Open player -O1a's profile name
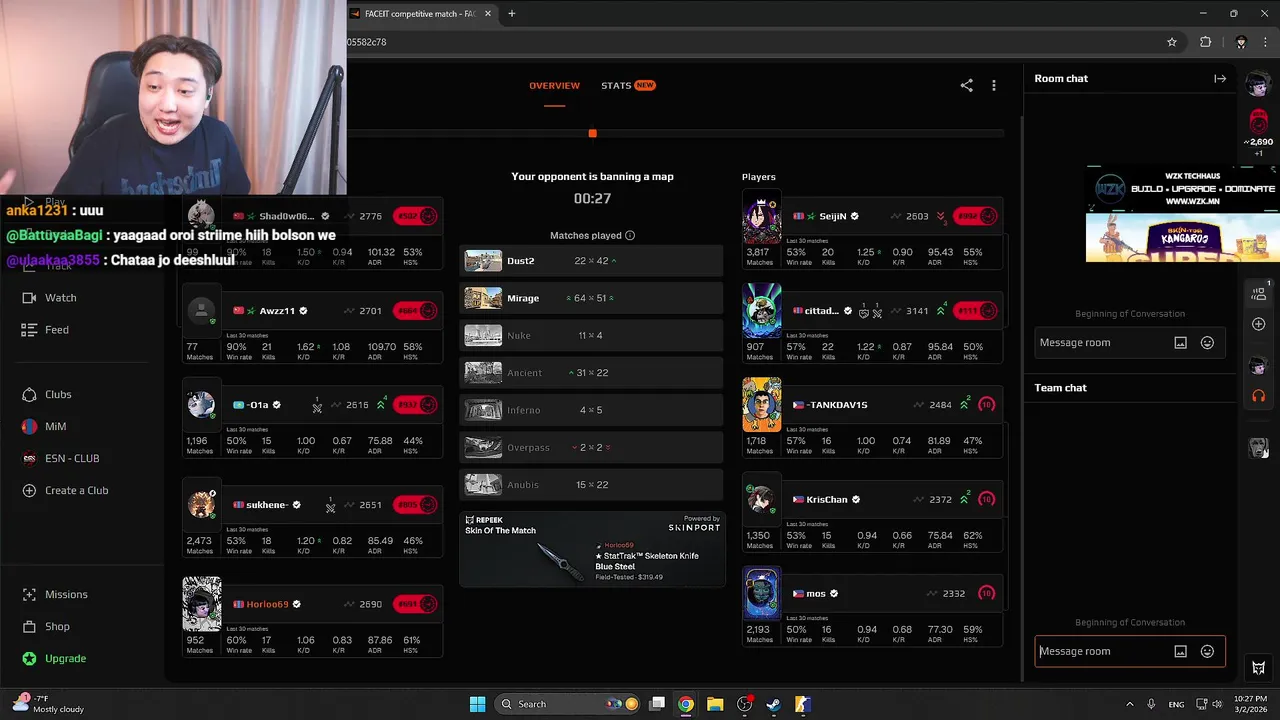Image resolution: width=1280 pixels, height=720 pixels. (x=258, y=405)
